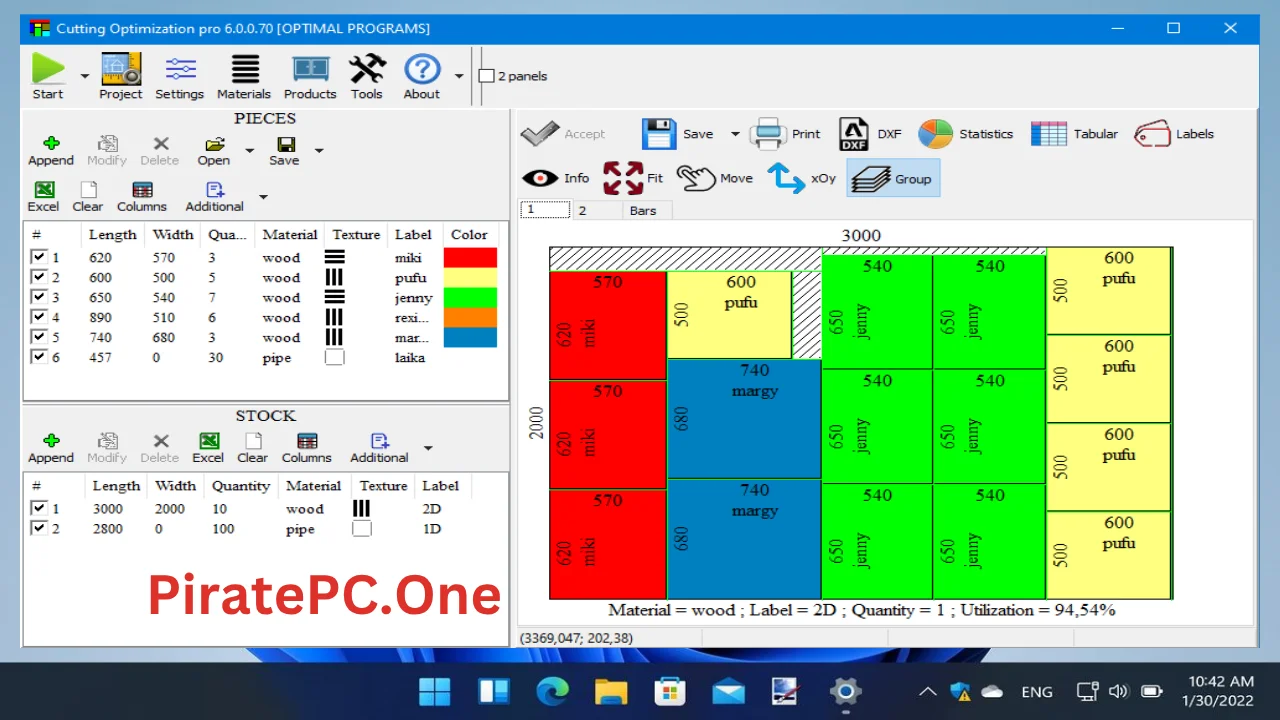Click the green color swatch for jenny
Image resolution: width=1280 pixels, height=720 pixels.
470,297
